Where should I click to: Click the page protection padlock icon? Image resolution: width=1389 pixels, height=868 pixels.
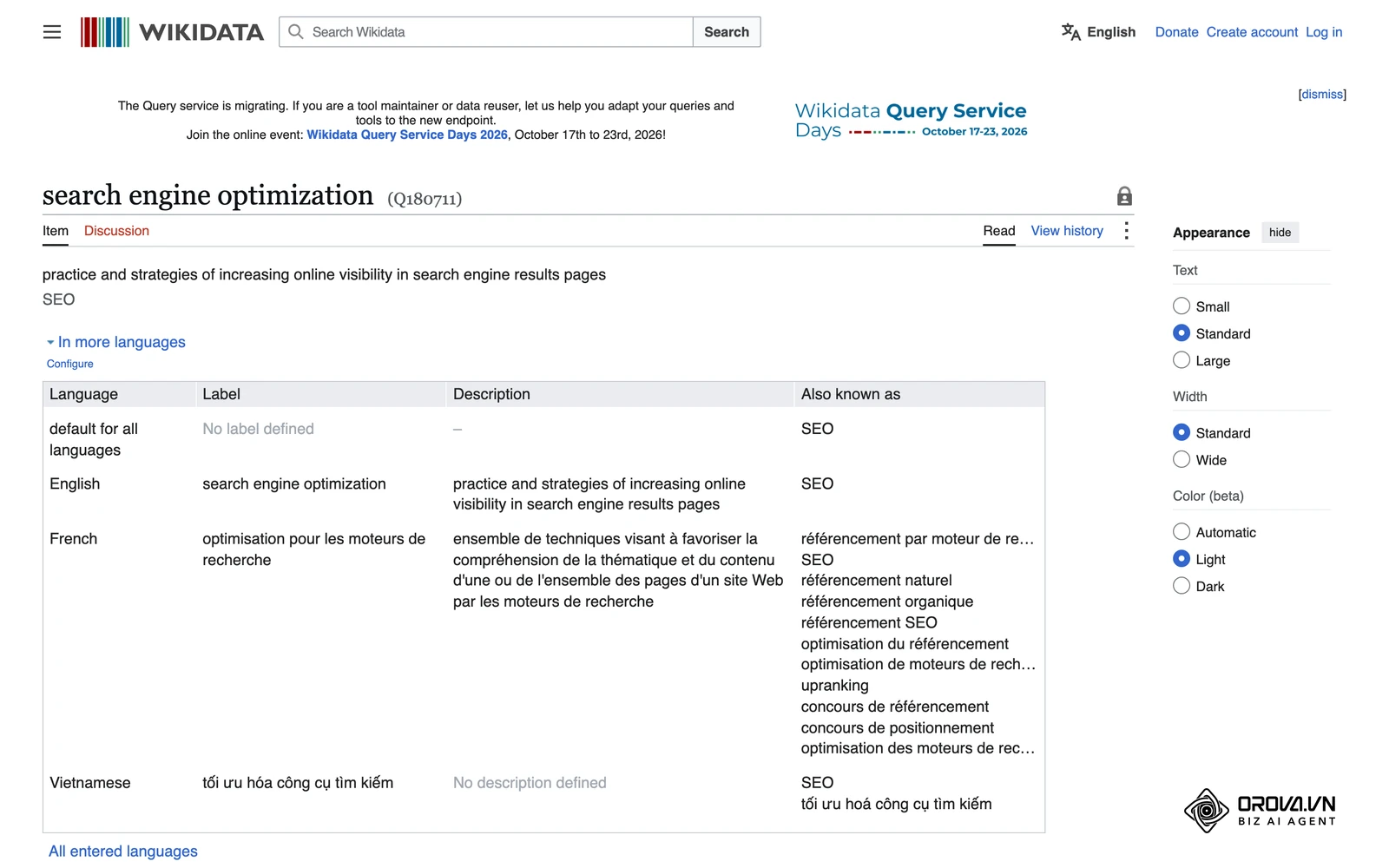[x=1124, y=196]
